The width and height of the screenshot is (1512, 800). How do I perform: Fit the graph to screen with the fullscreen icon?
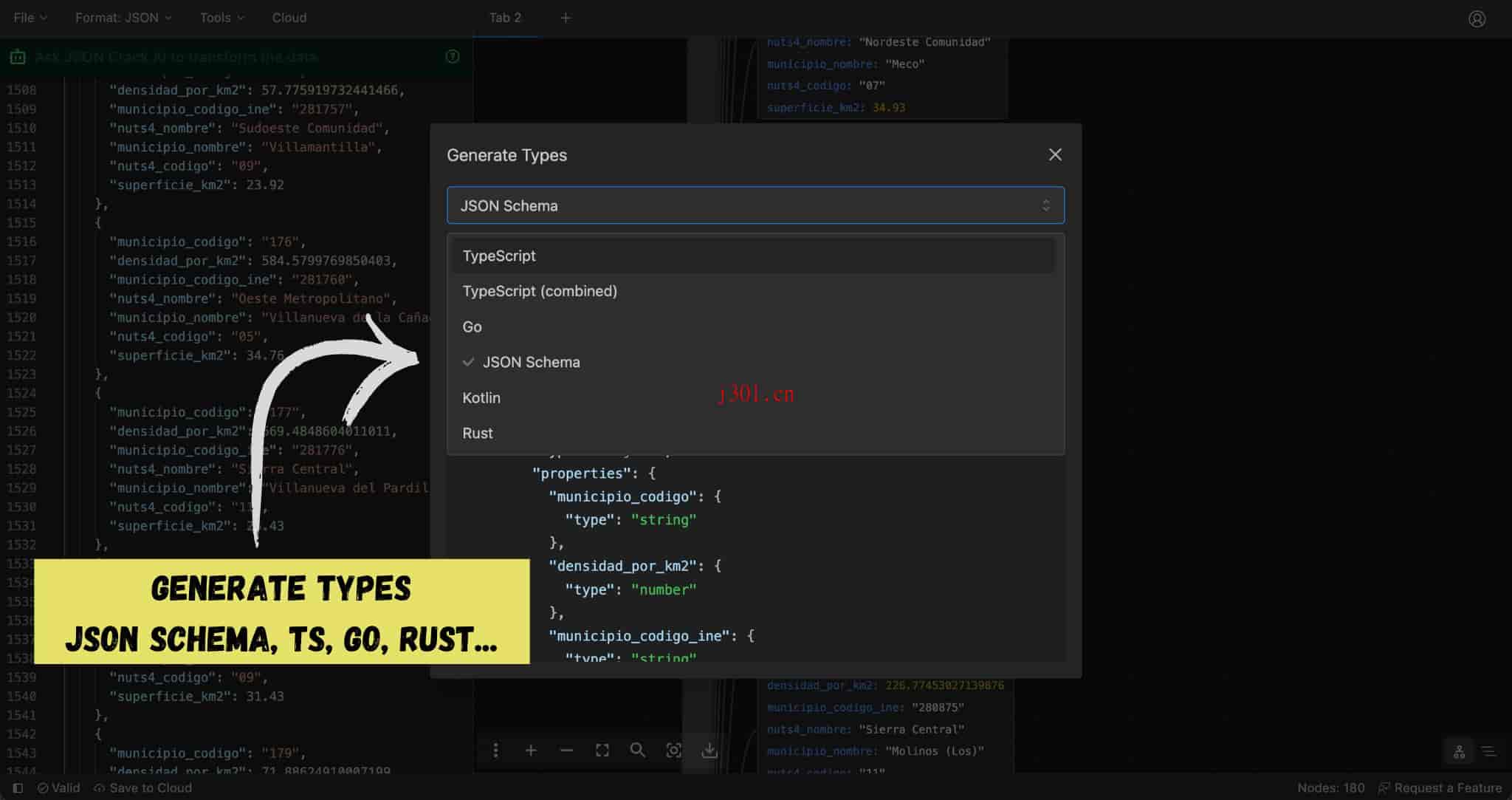point(602,751)
